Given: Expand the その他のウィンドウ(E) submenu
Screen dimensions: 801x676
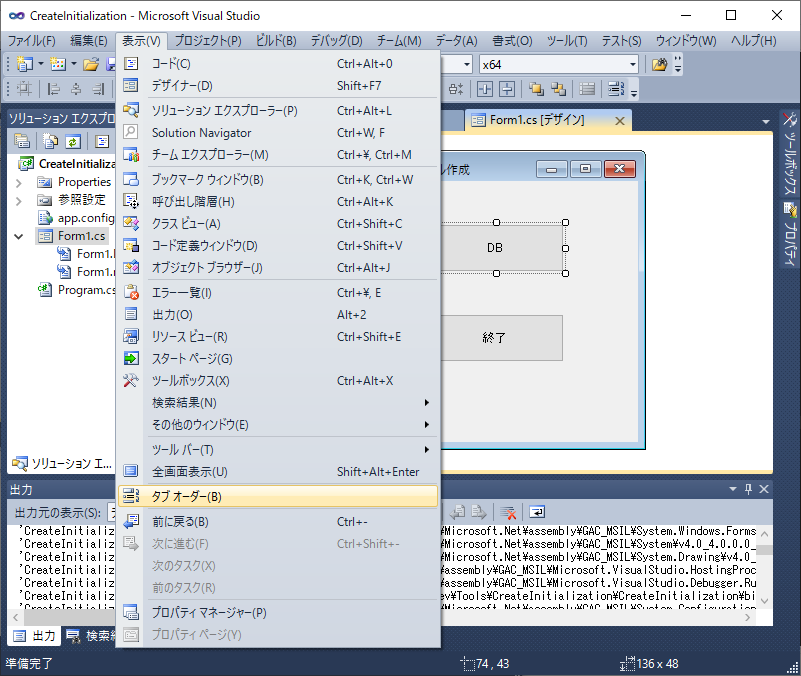Looking at the screenshot, I should point(278,425).
